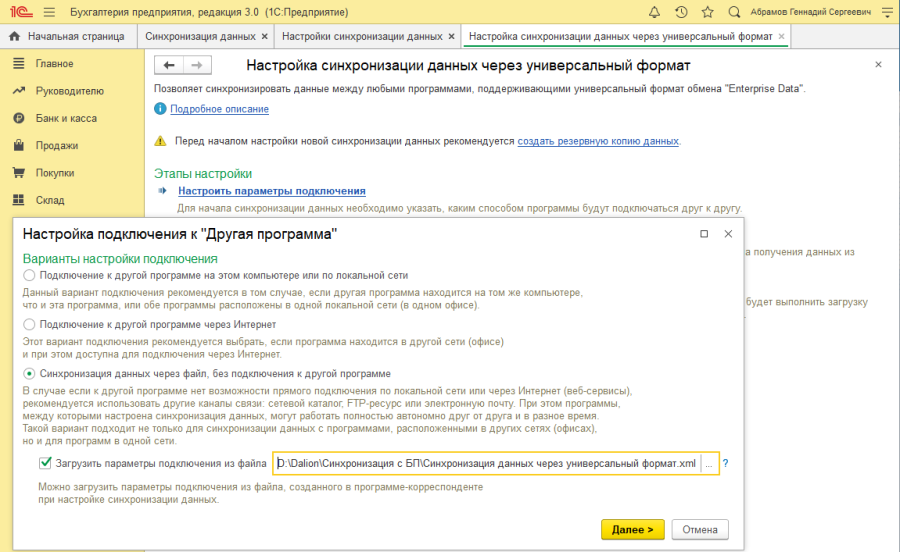
Task: Click the Этапы настройки heading
Action: 203,173
